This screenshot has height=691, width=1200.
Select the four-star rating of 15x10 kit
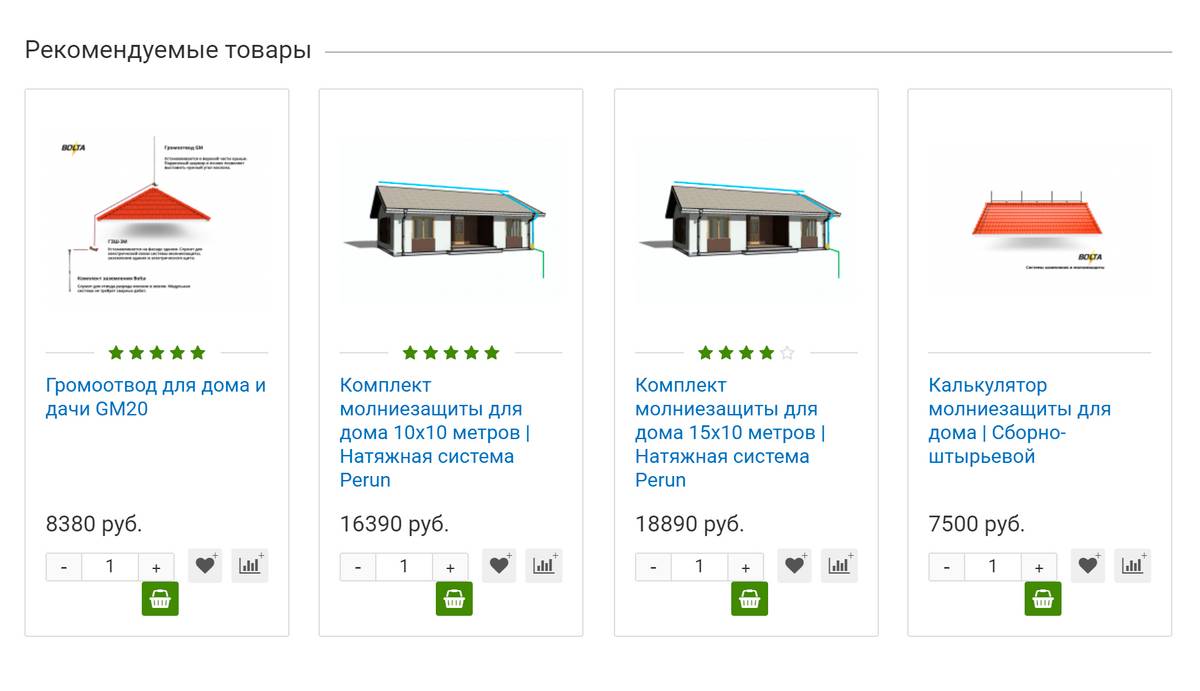point(746,353)
